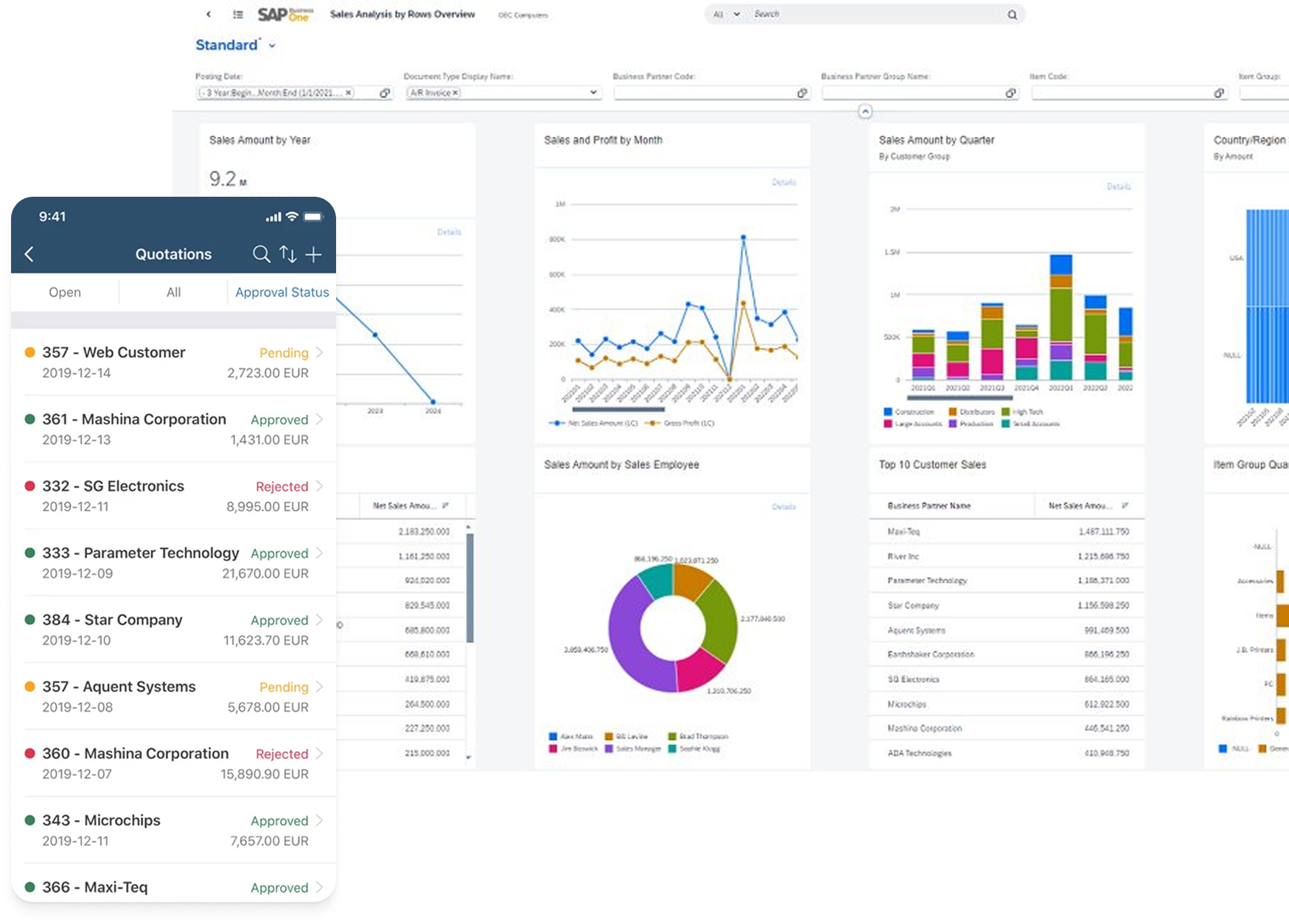Switch to the Open quotations tab
Image resolution: width=1289 pixels, height=924 pixels.
click(x=65, y=293)
